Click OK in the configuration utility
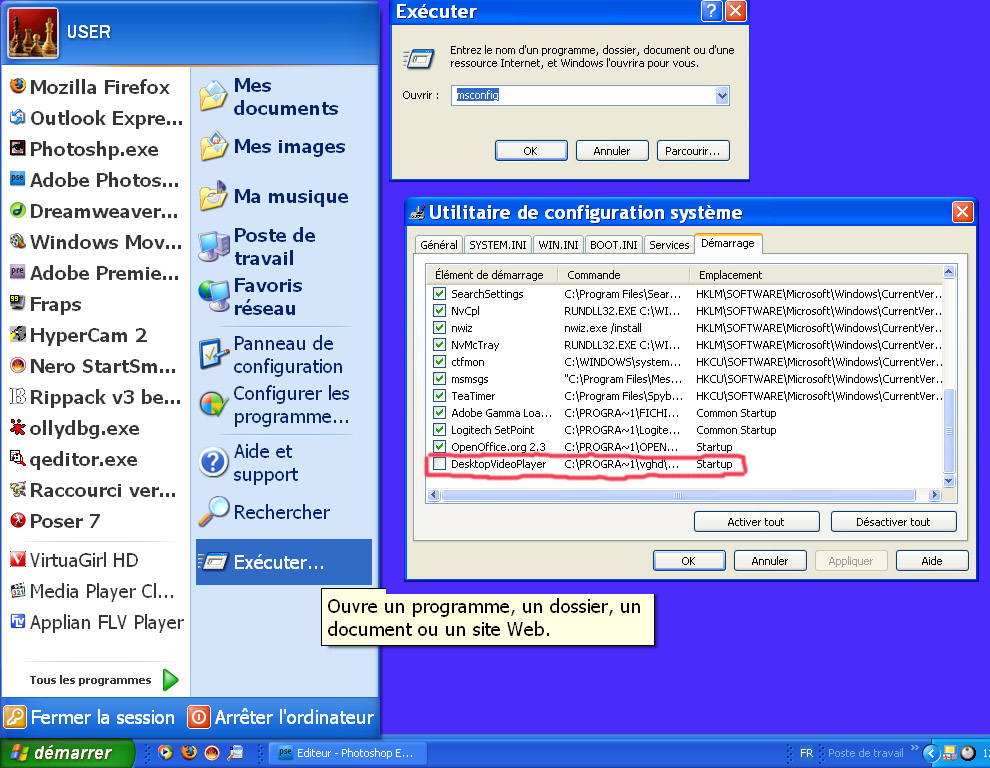 point(689,561)
